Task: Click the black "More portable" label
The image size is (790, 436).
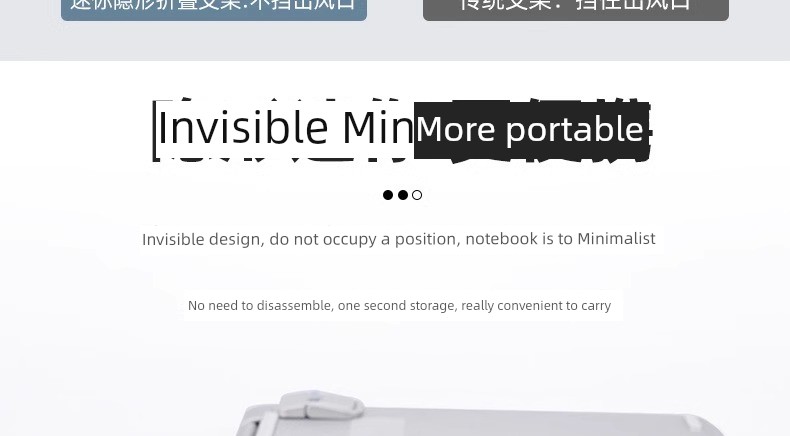Action: [x=532, y=130]
